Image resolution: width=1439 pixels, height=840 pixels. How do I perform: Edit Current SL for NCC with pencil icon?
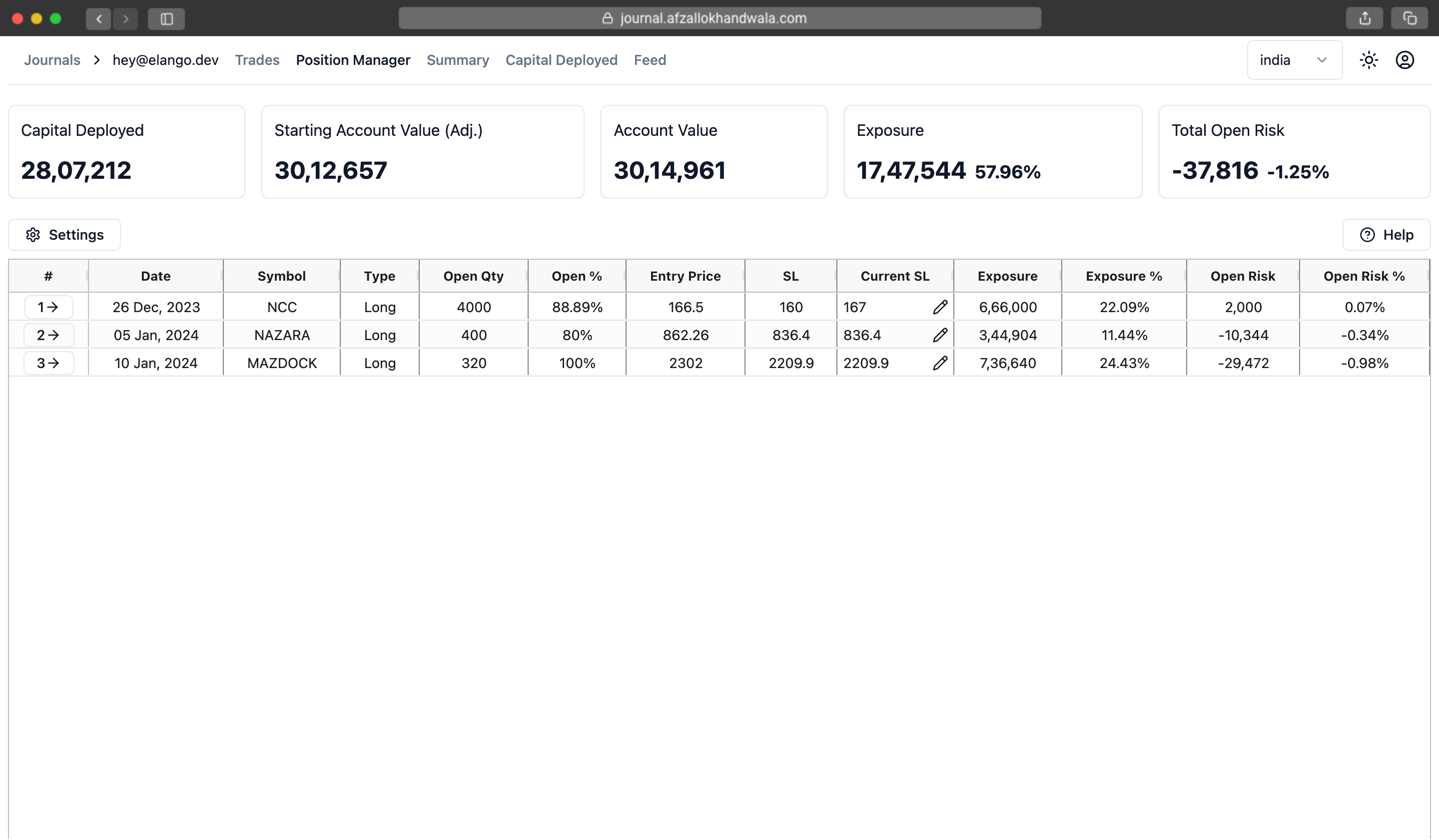click(940, 307)
